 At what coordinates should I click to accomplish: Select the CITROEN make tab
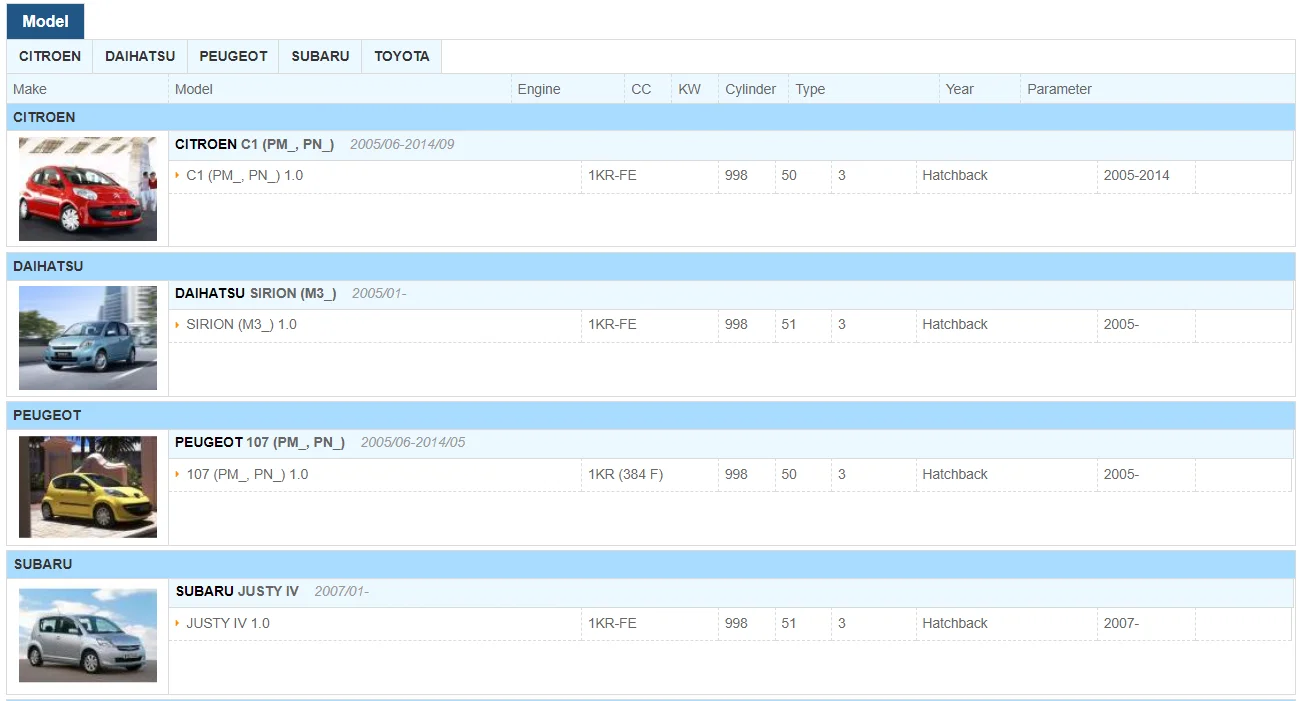[50, 56]
